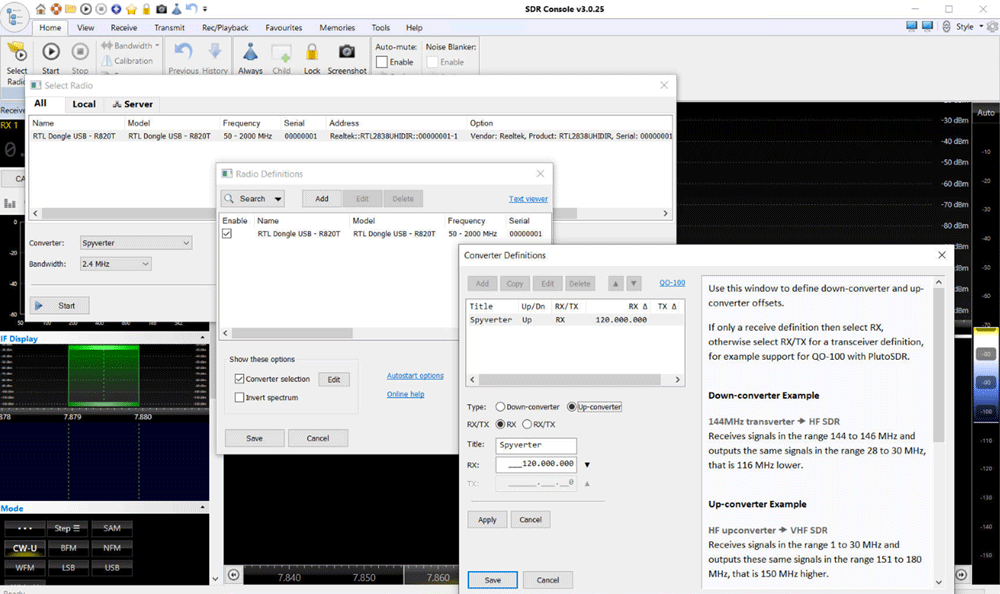Click the gold star favourites icon in quick access toolbar

(x=131, y=9)
